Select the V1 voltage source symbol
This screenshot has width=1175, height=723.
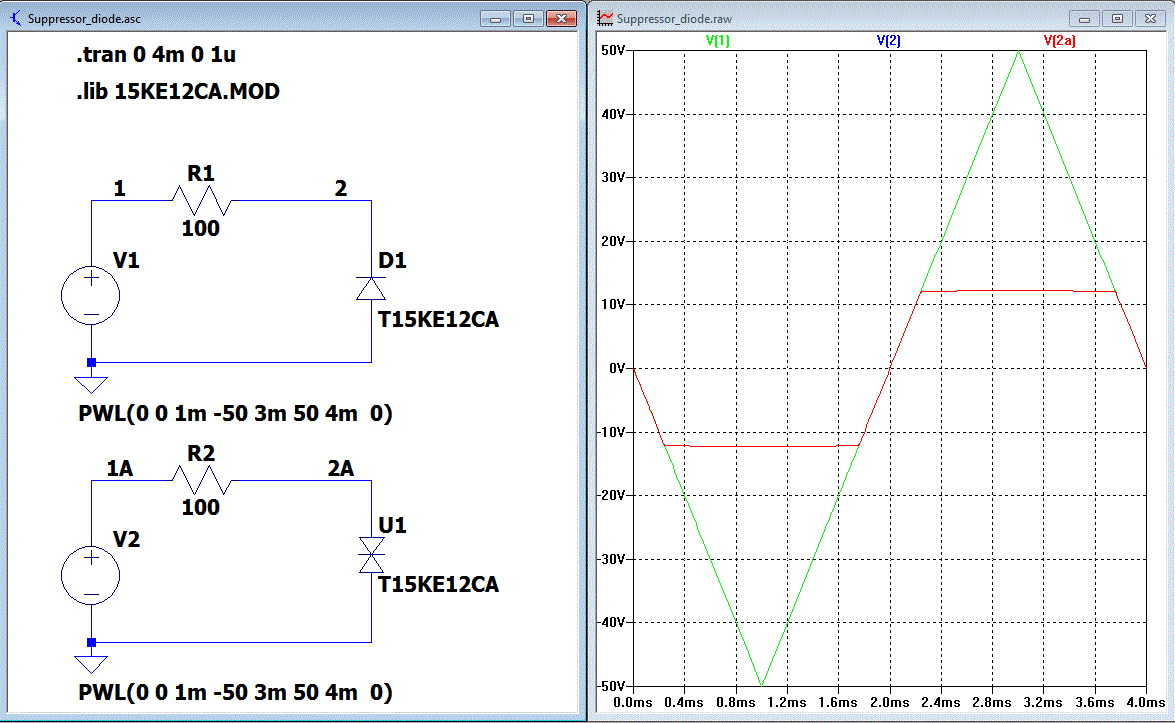[x=91, y=296]
